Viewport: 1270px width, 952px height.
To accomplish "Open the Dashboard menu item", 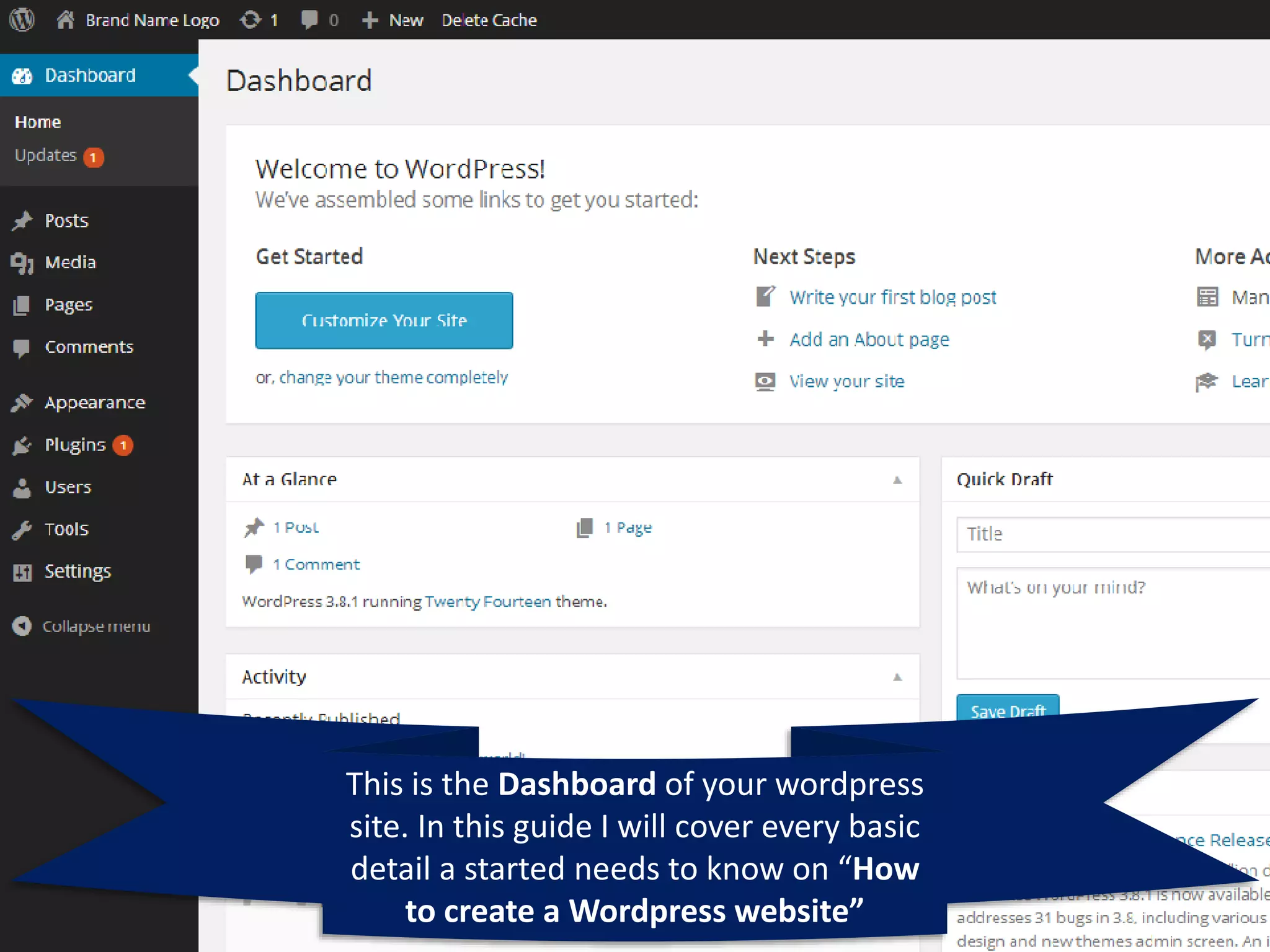I will (99, 75).
